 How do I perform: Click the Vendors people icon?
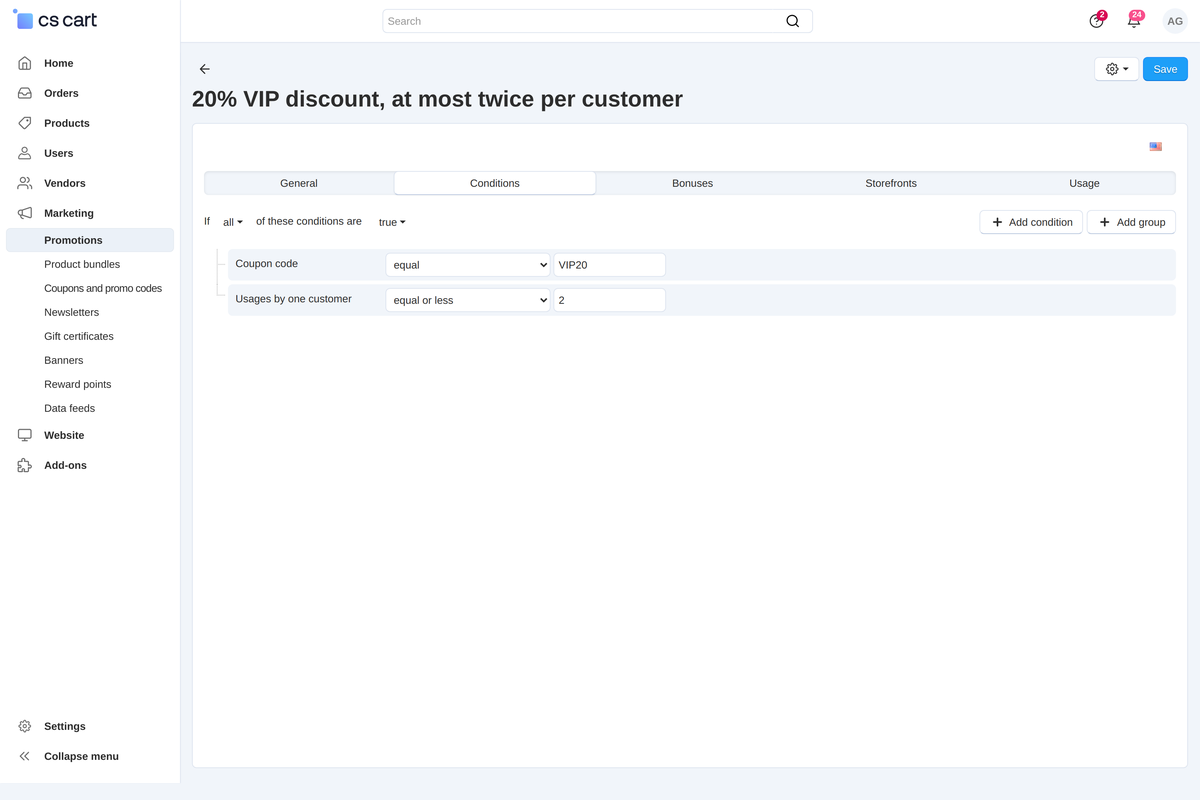25,183
